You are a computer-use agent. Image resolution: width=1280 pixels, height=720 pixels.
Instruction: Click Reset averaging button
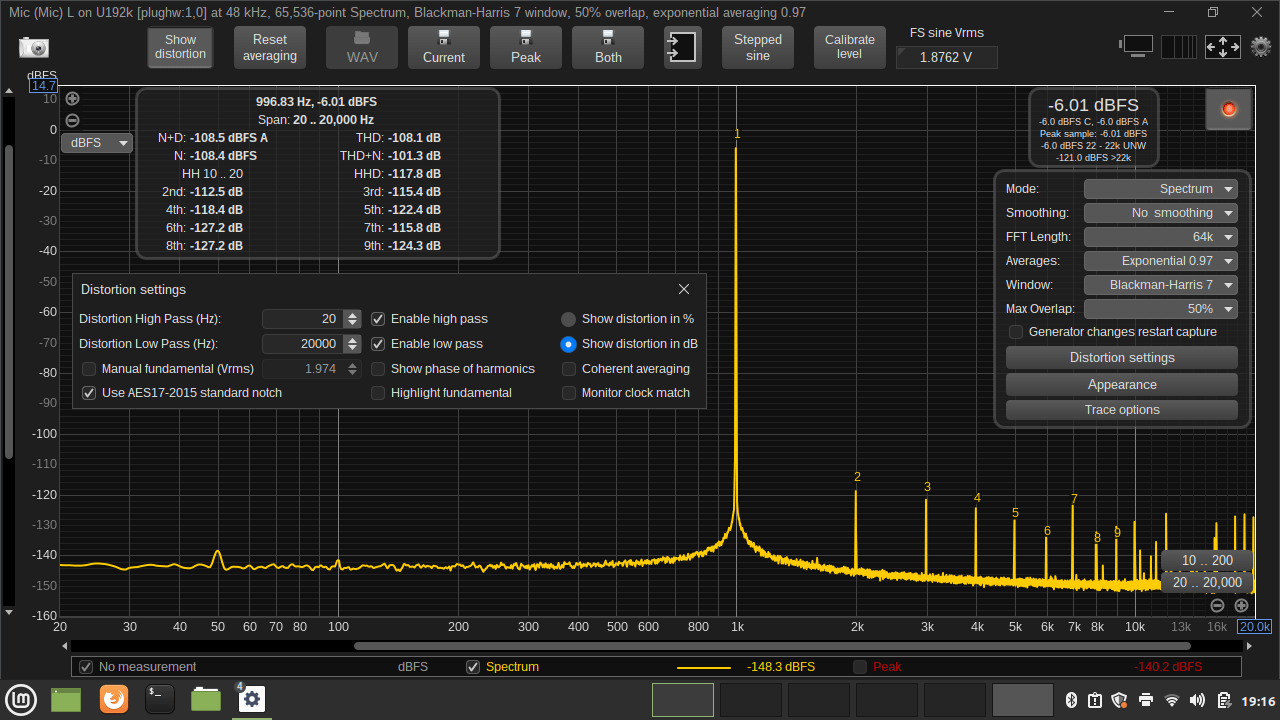pos(269,47)
